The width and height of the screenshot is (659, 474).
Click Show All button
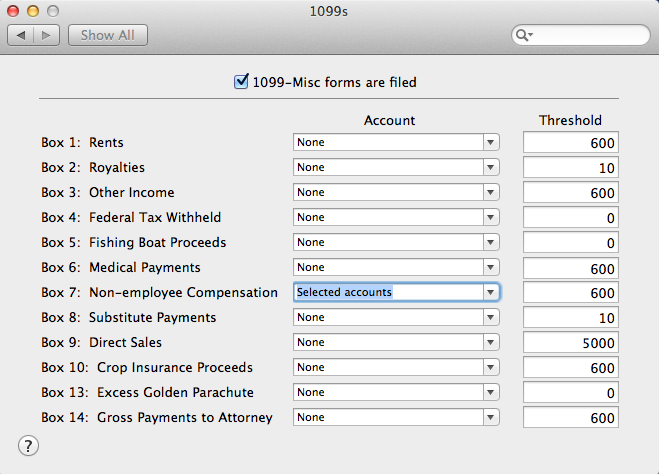point(108,35)
